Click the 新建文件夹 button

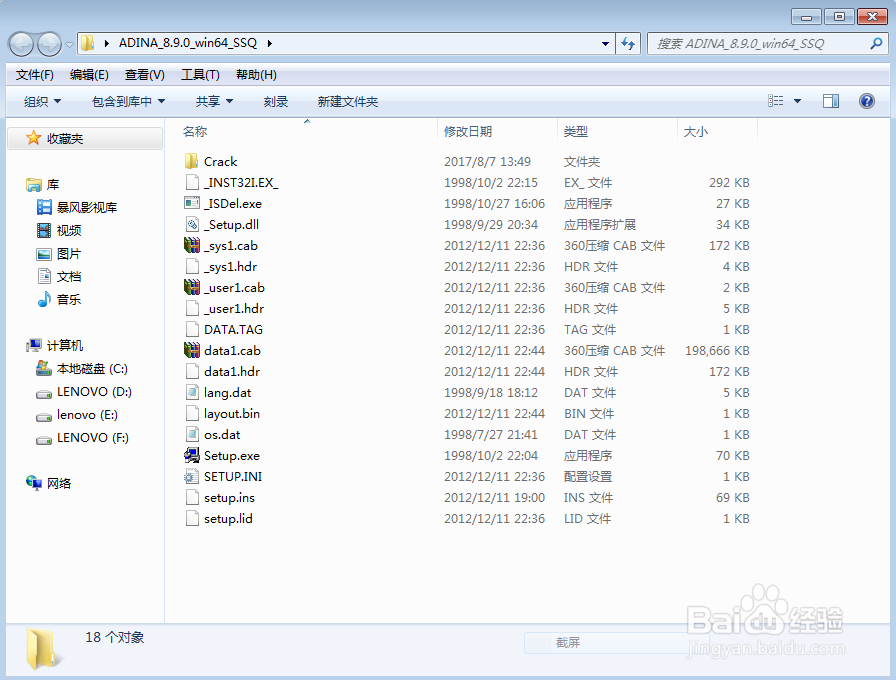pos(347,101)
